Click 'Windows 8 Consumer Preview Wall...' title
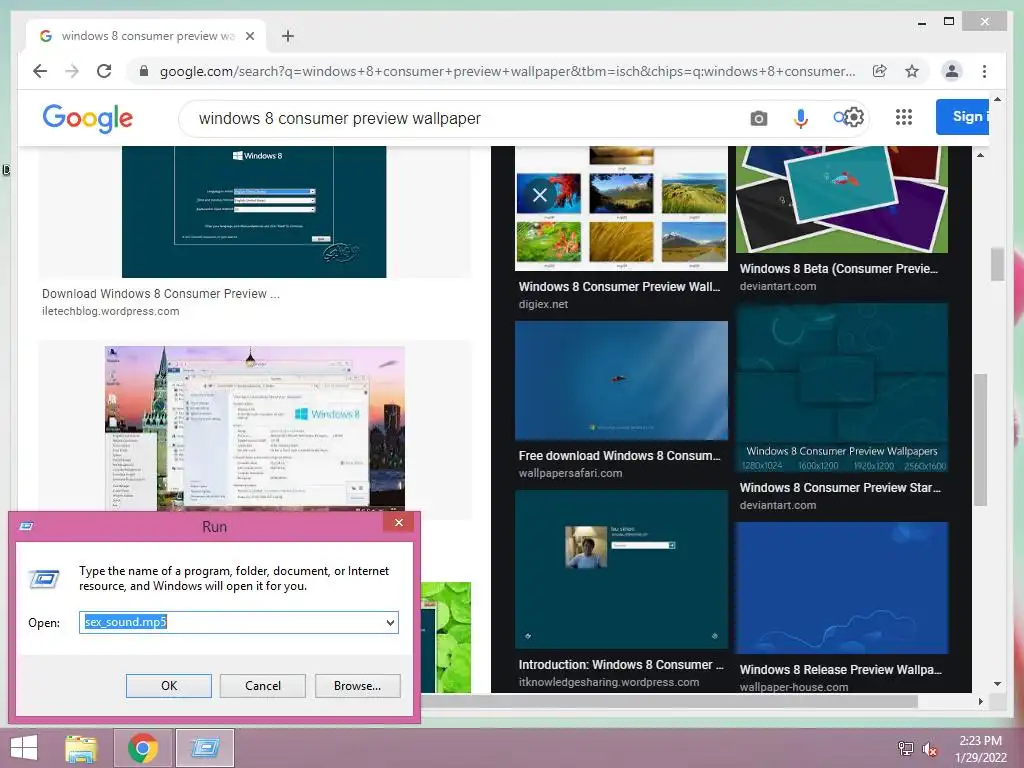 coord(619,287)
